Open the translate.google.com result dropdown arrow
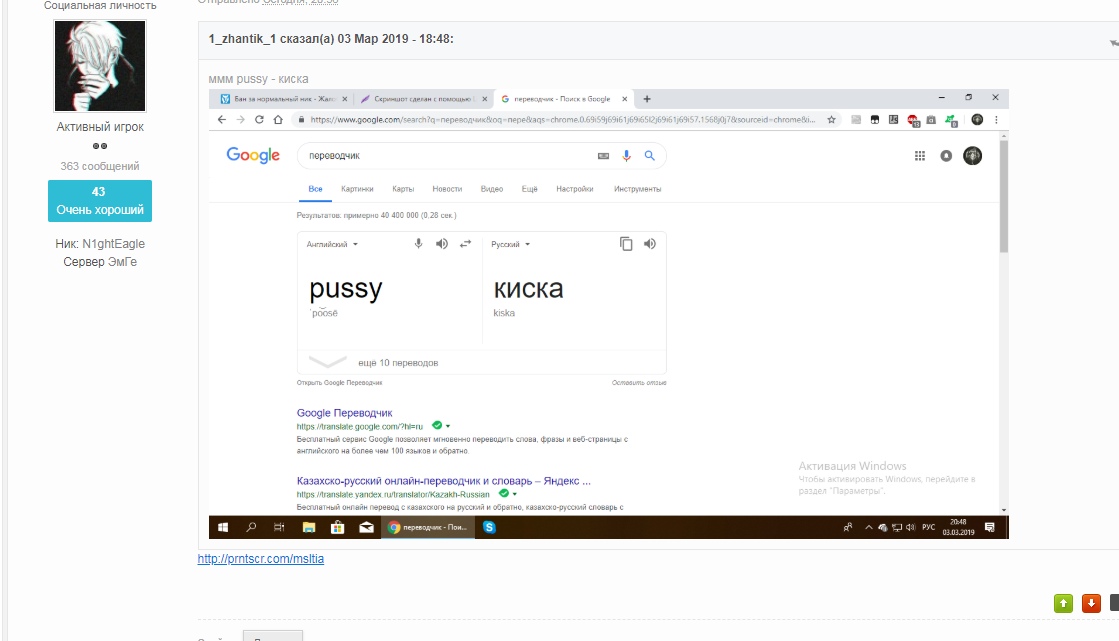Viewport: 1119px width, 641px height. [448, 426]
